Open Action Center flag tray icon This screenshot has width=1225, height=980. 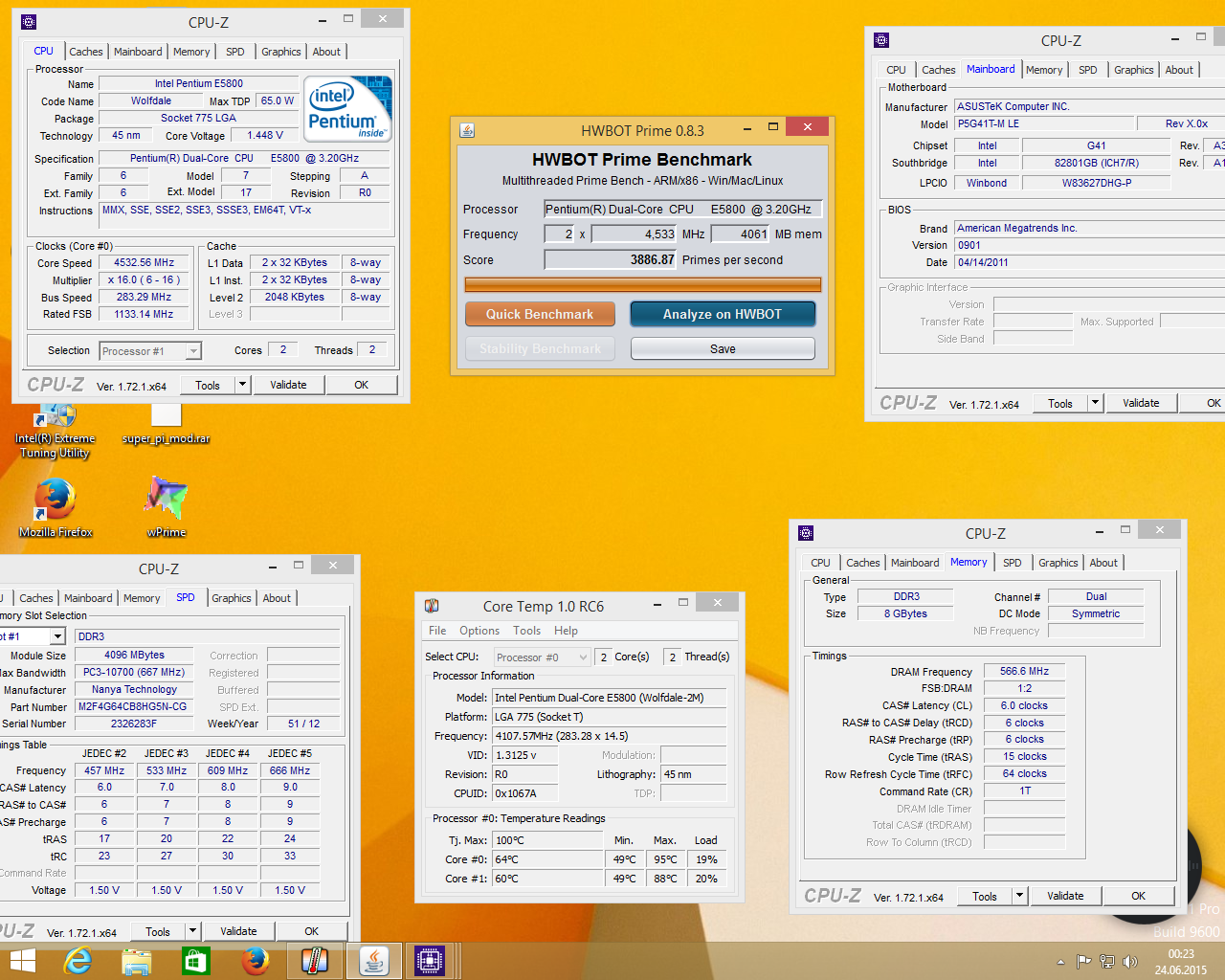click(x=1083, y=962)
